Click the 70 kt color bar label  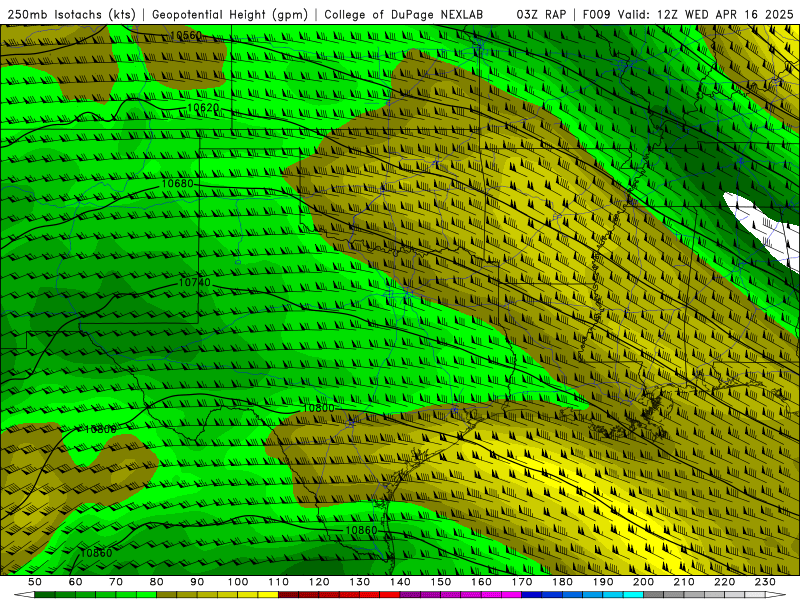click(116, 582)
